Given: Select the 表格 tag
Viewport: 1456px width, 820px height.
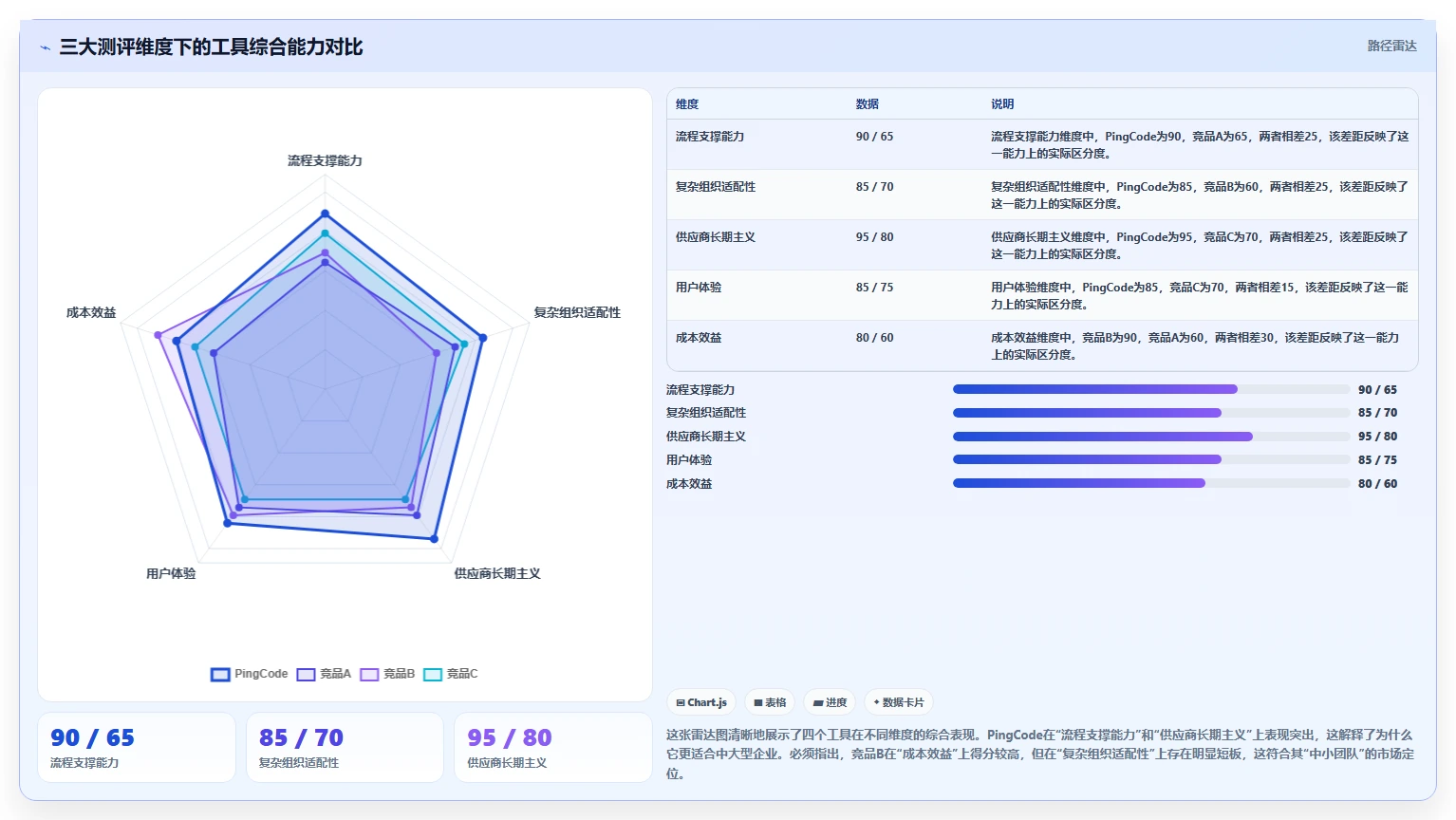Looking at the screenshot, I should pyautogui.click(x=770, y=702).
